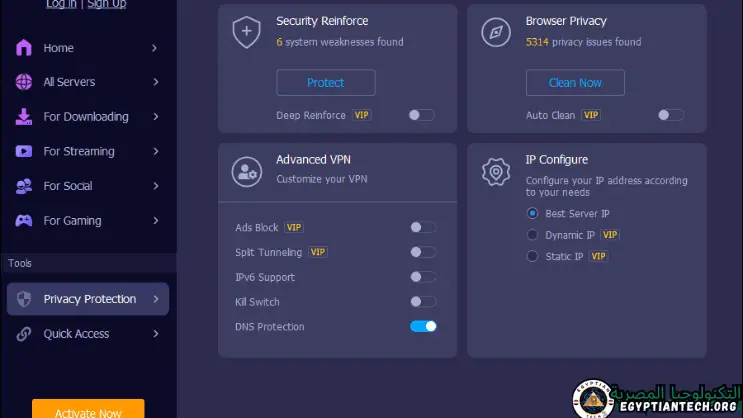Click the IPv6 Support label
743x418 pixels.
click(265, 277)
